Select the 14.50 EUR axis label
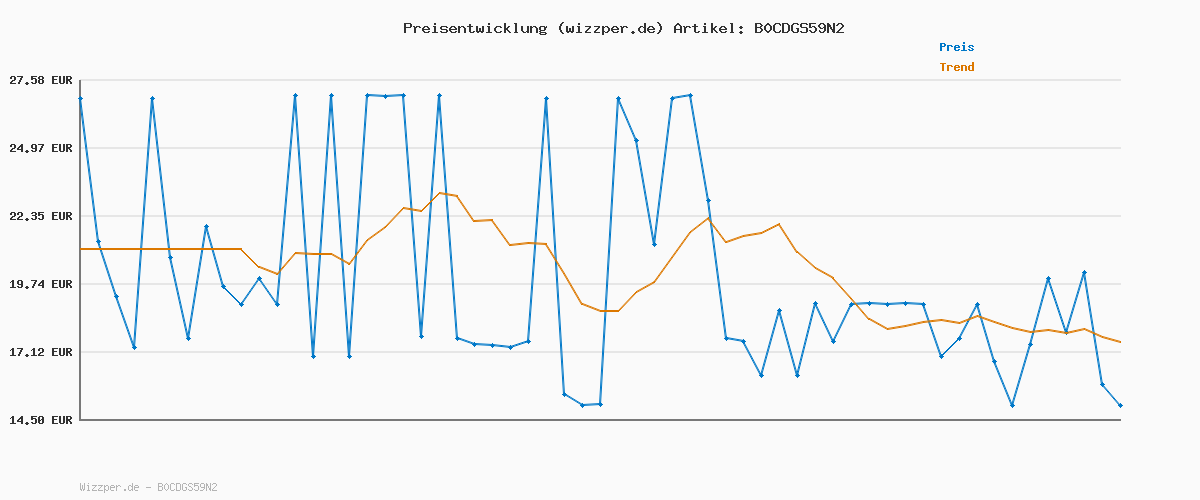The image size is (1200, 500). pyautogui.click(x=40, y=420)
